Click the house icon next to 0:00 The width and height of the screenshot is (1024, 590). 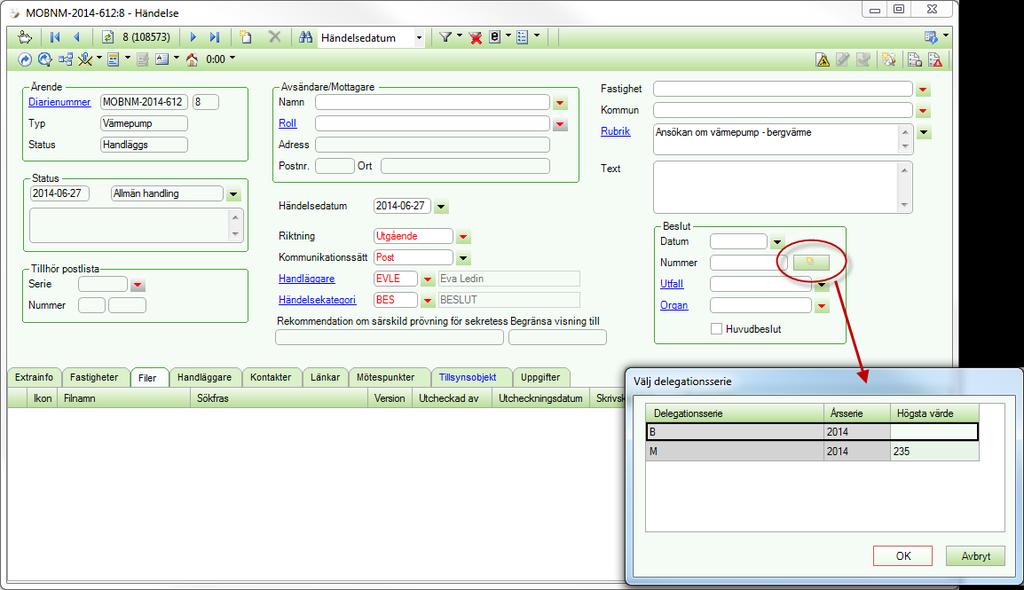tap(191, 59)
